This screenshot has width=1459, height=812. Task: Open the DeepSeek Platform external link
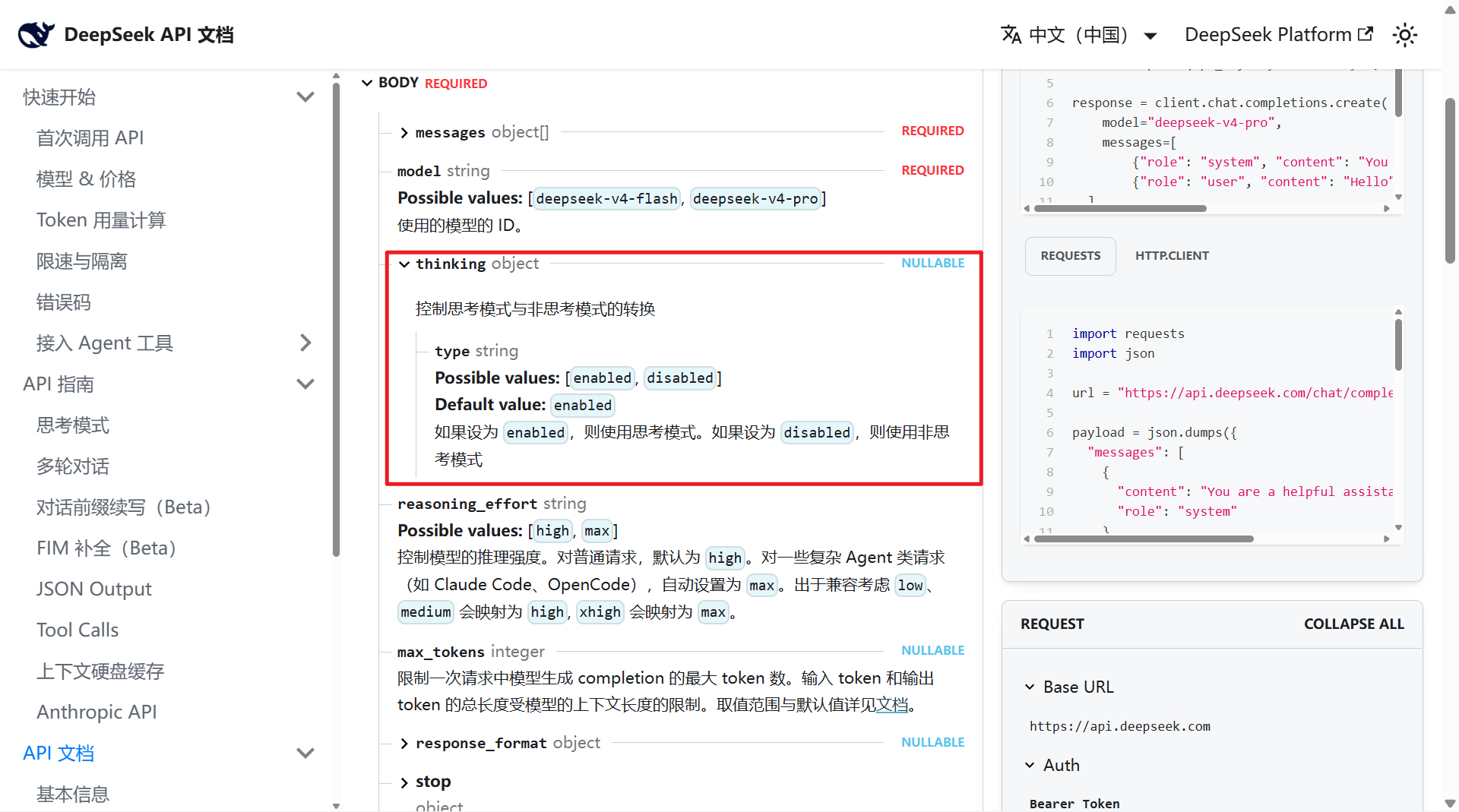pyautogui.click(x=1279, y=35)
